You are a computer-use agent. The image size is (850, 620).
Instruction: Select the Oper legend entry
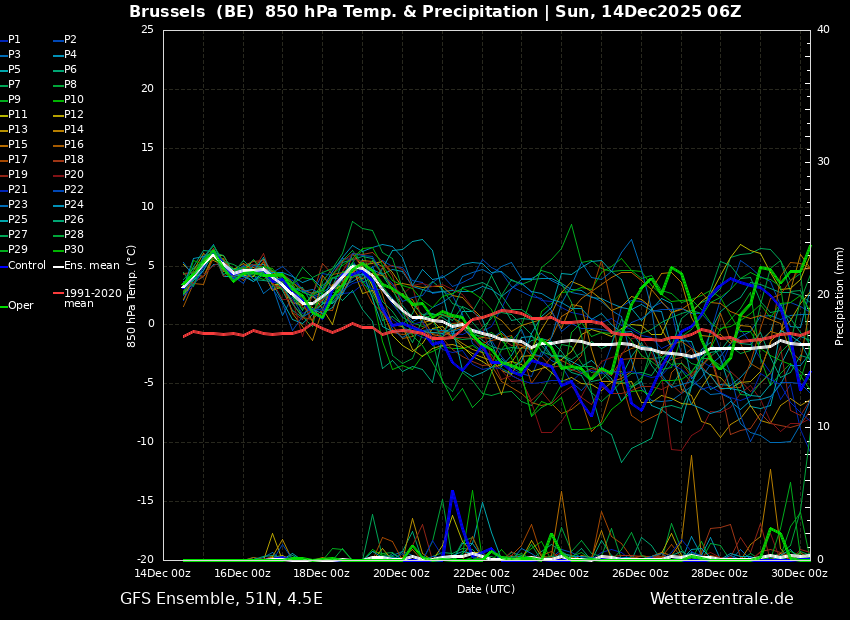click(x=20, y=306)
